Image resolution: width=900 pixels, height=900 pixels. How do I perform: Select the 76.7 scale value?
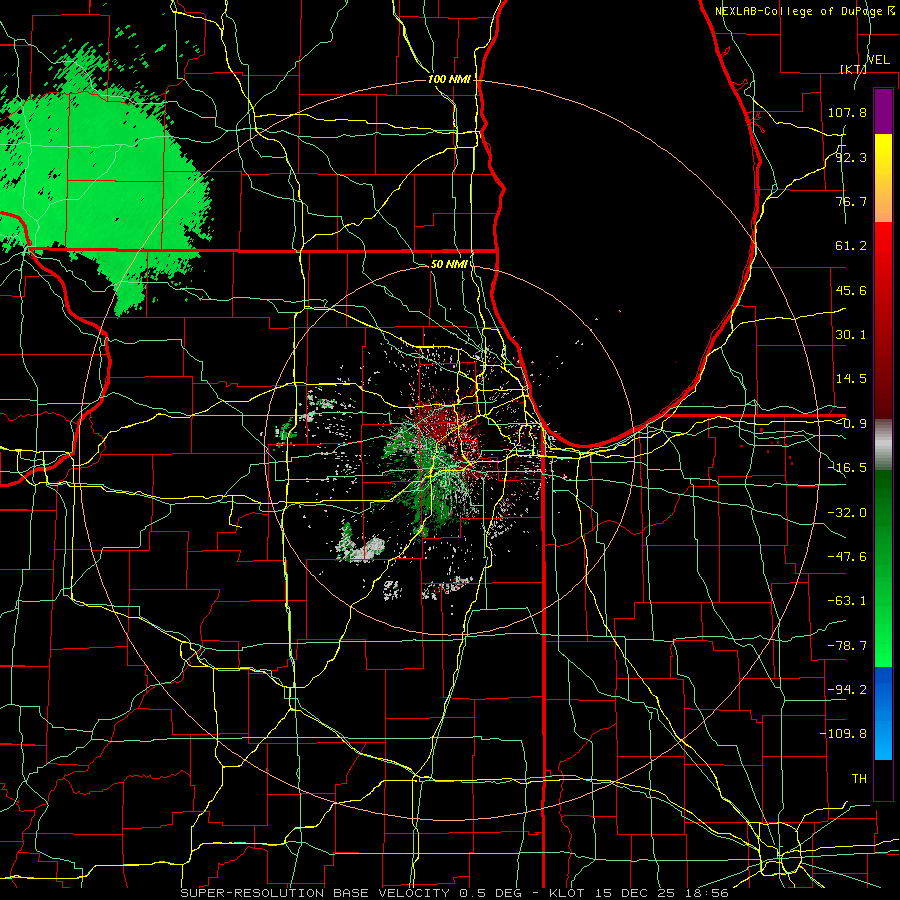851,201
